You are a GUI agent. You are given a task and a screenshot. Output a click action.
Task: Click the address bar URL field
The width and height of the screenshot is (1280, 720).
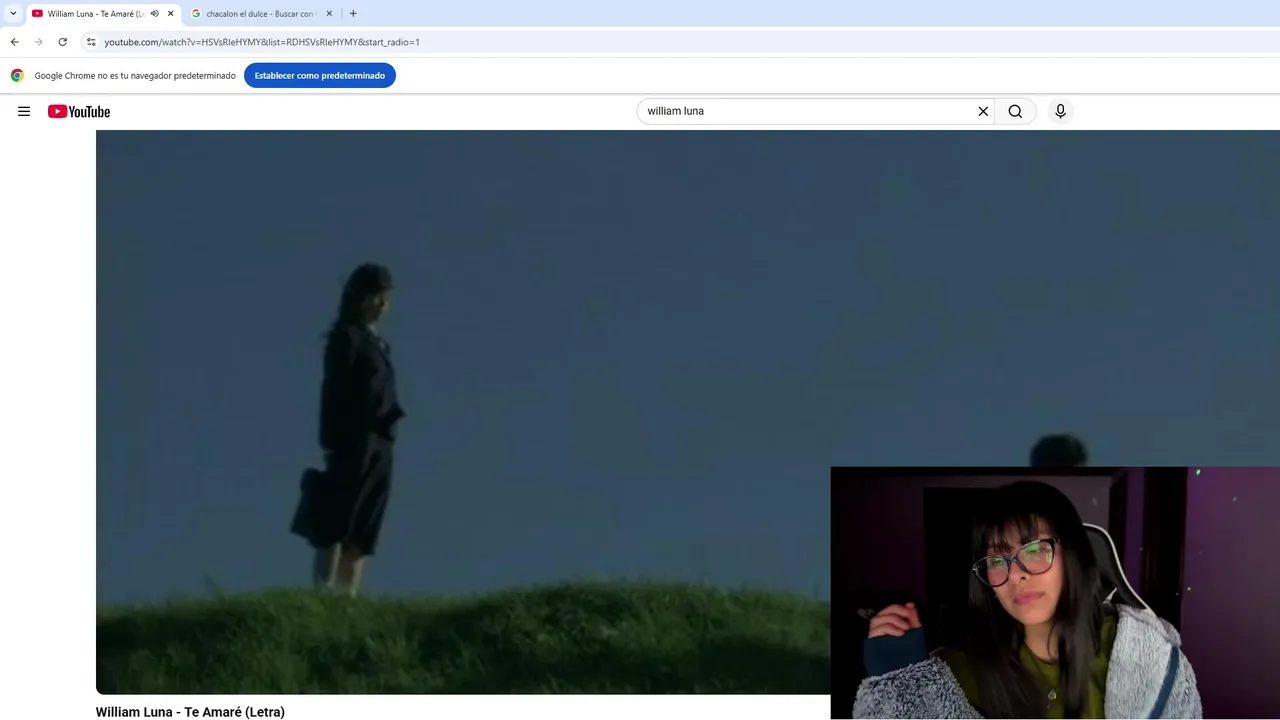pos(680,42)
